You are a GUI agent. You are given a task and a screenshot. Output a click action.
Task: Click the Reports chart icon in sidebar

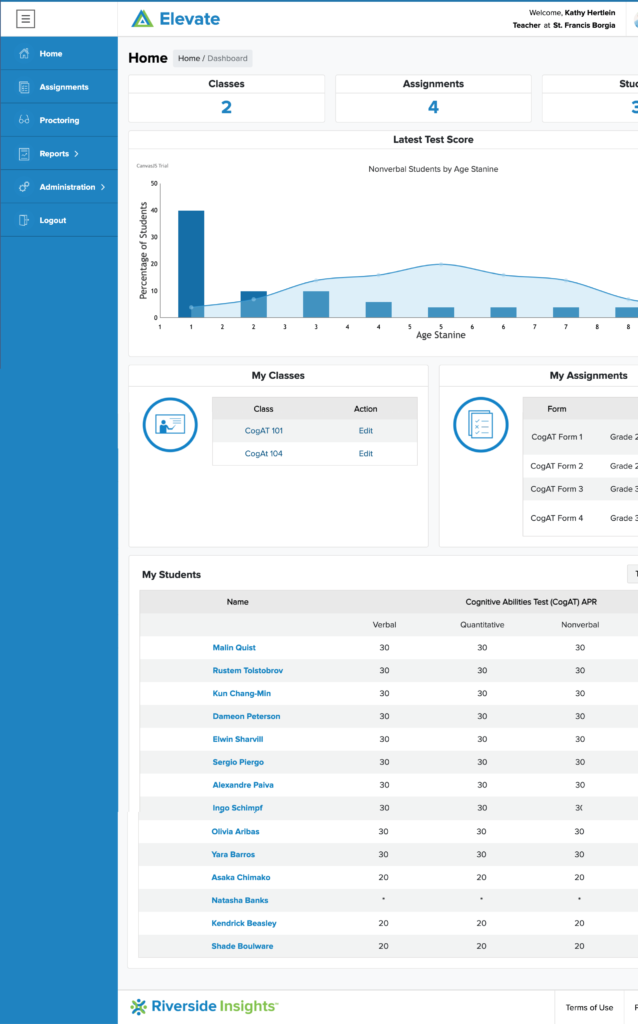(24, 153)
